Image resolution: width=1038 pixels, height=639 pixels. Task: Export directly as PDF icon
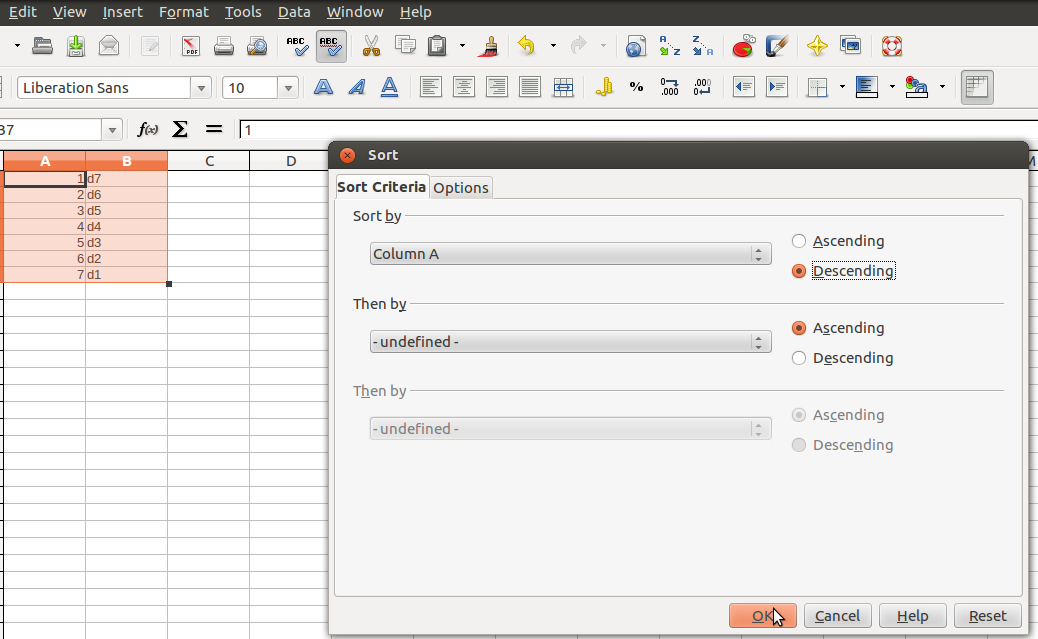tap(191, 46)
